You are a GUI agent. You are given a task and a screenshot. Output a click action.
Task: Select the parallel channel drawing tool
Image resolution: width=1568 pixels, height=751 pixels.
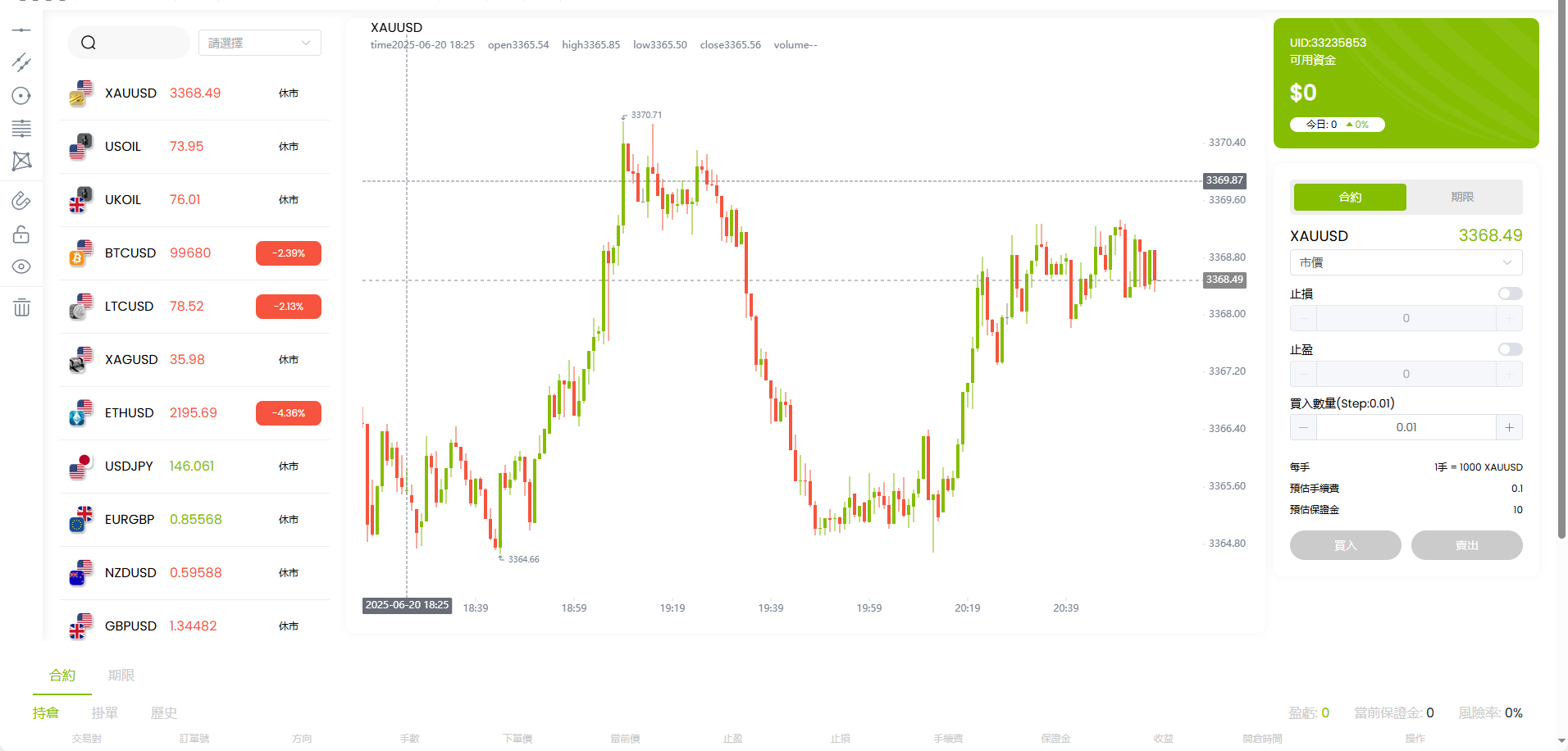(x=21, y=62)
